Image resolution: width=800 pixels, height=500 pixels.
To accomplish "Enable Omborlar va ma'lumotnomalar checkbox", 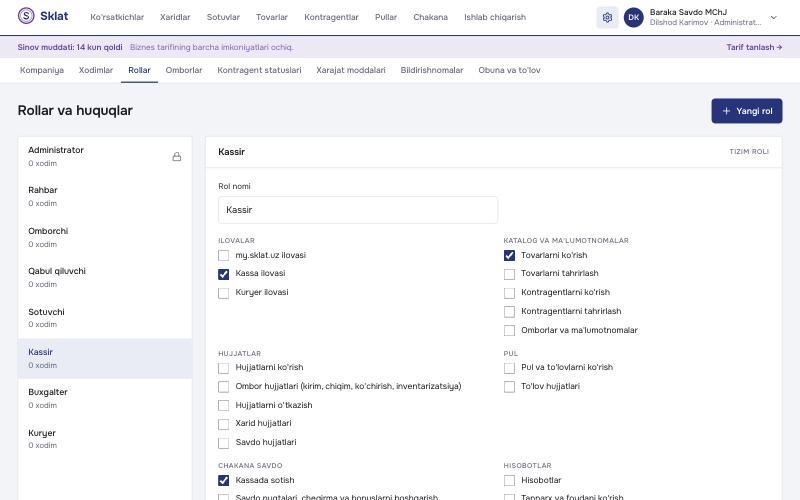I will 509,331.
